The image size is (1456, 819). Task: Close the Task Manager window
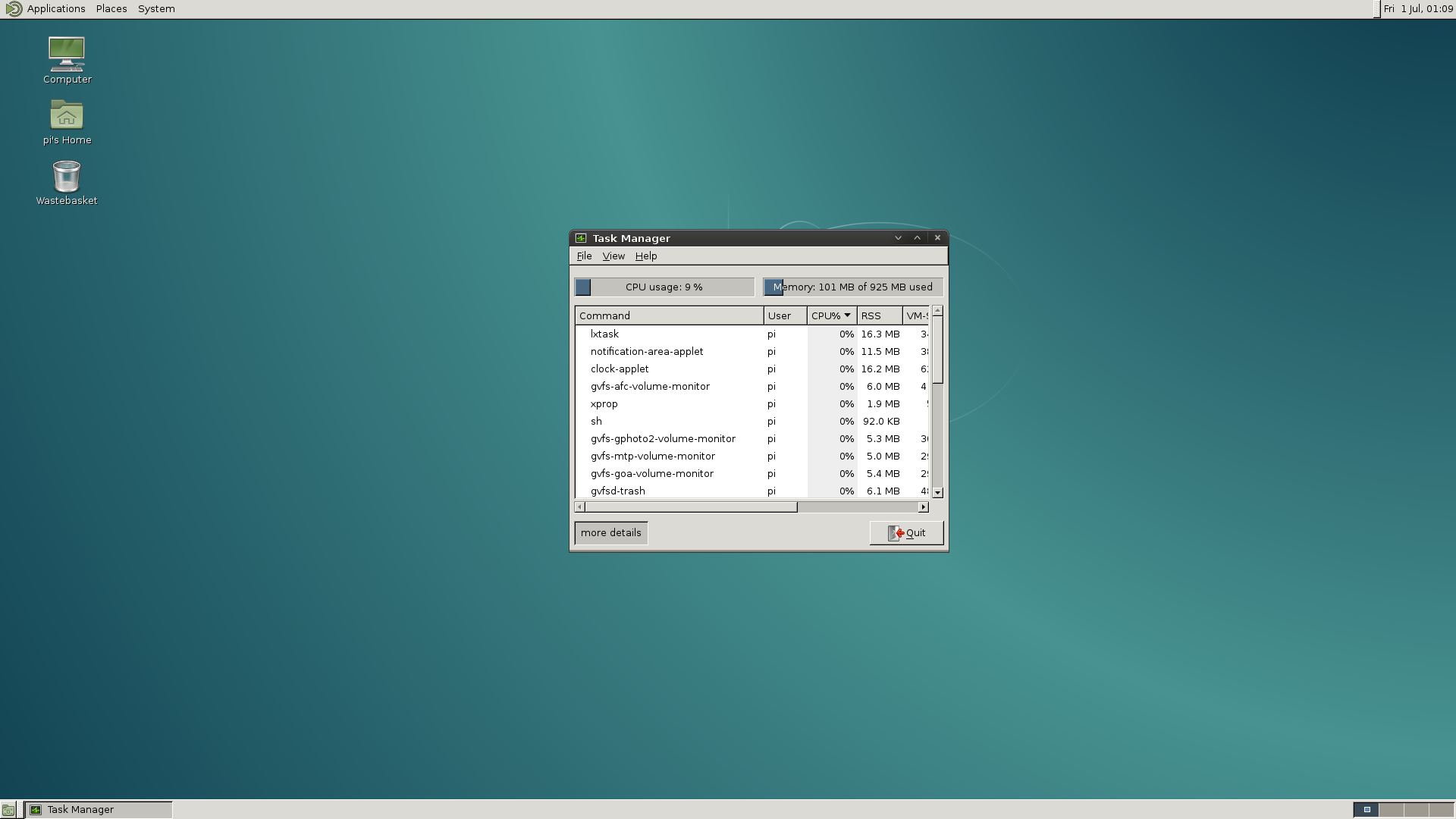(x=937, y=238)
